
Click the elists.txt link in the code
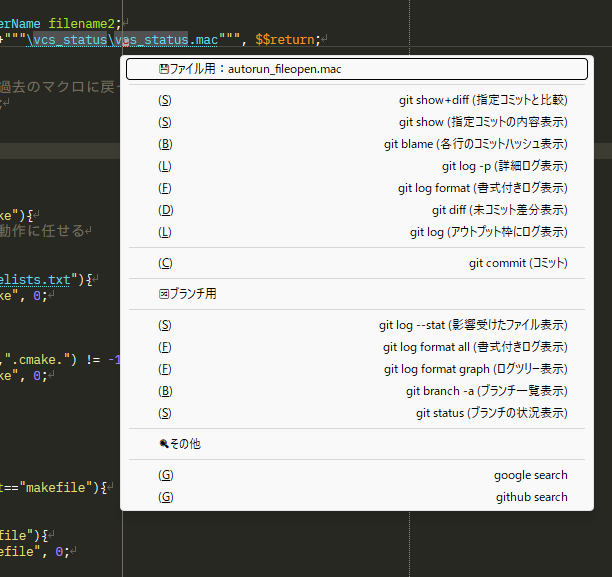point(35,280)
